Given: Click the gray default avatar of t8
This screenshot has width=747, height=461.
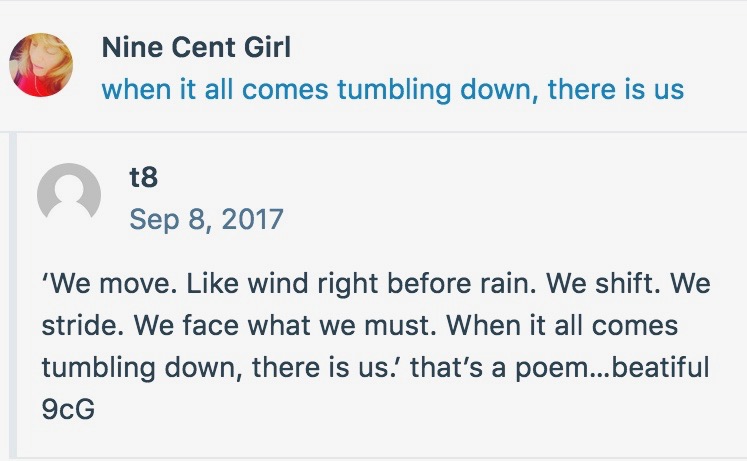Looking at the screenshot, I should coord(68,194).
